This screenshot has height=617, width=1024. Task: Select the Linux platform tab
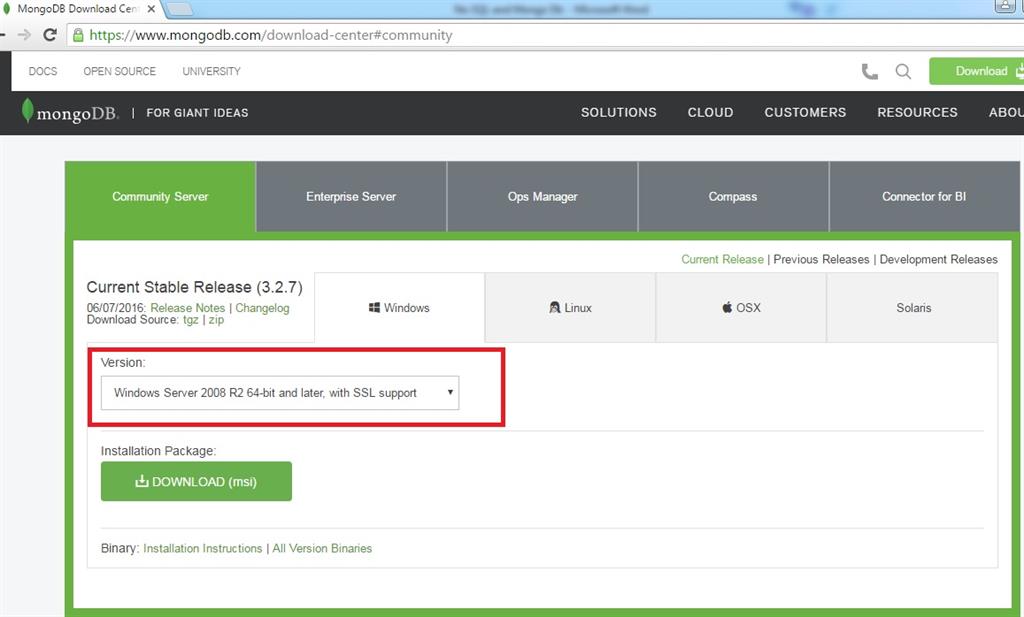point(570,308)
